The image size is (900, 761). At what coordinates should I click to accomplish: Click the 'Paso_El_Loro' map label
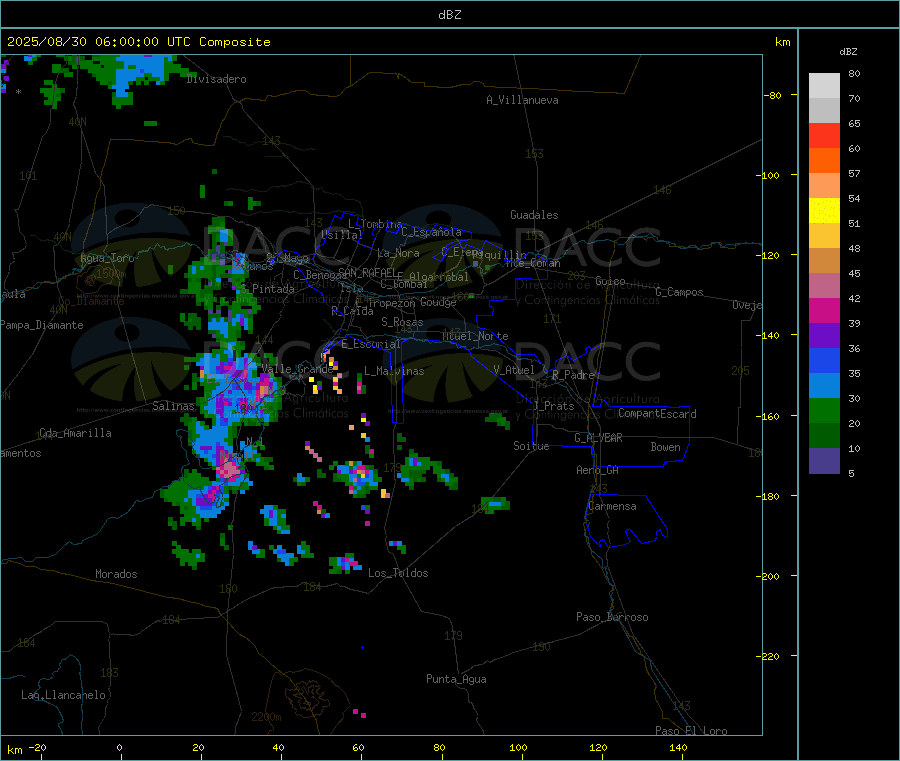tap(691, 731)
